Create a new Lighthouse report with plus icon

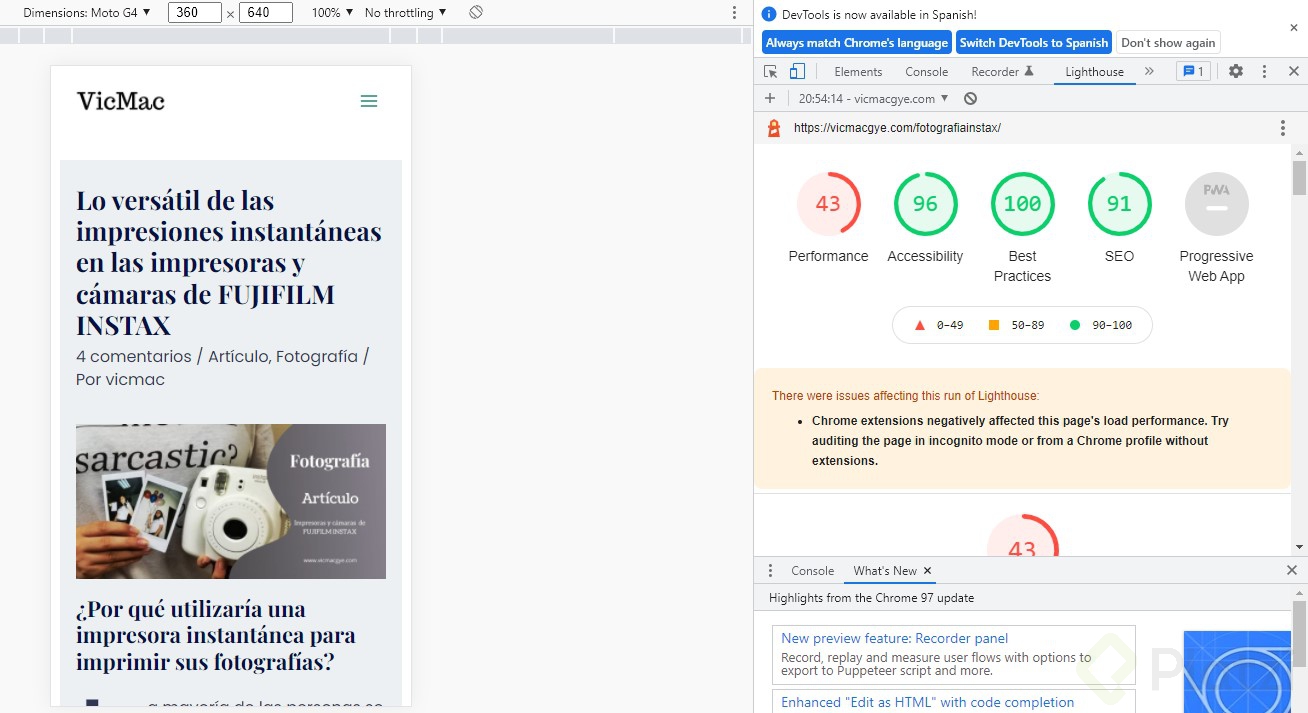point(768,98)
